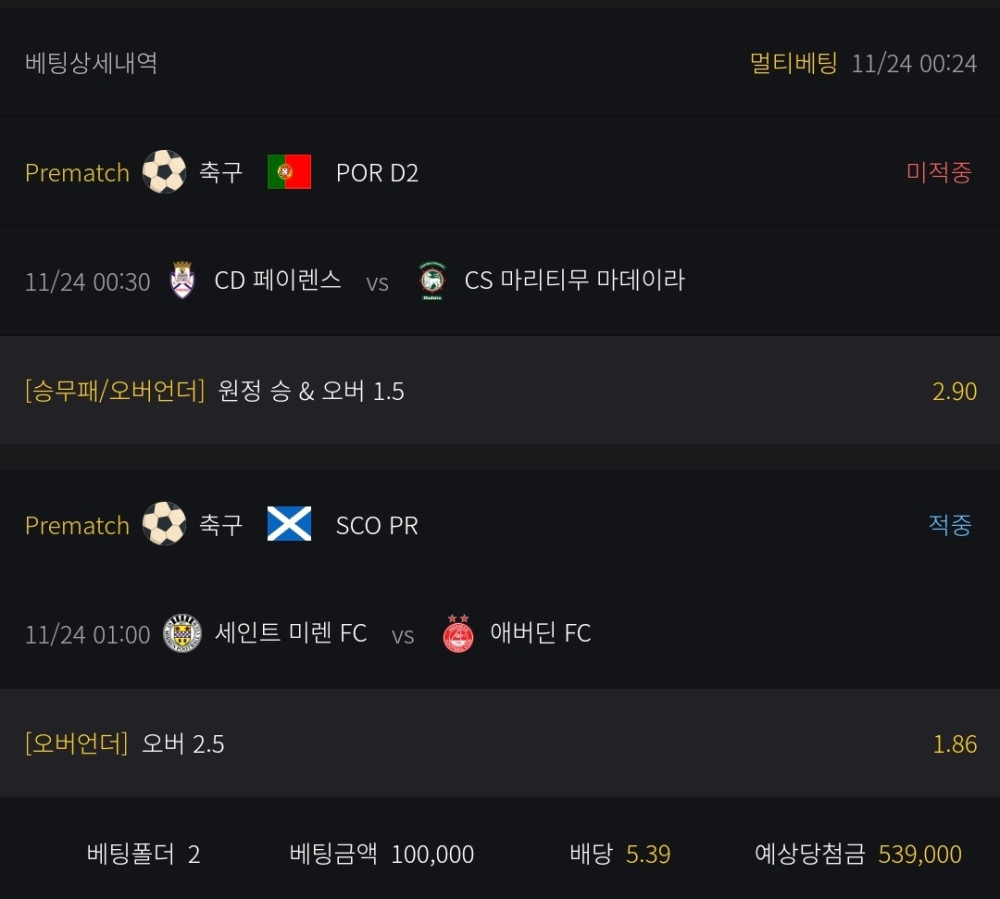1000x899 pixels.
Task: Click the 적중 status label
Action: (x=949, y=524)
